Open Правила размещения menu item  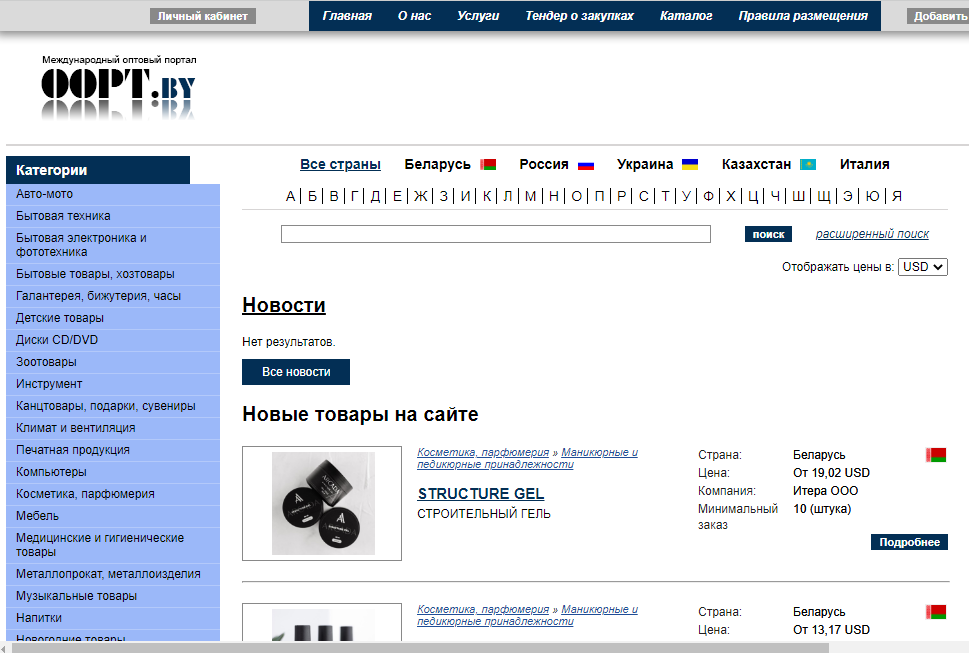tap(803, 16)
